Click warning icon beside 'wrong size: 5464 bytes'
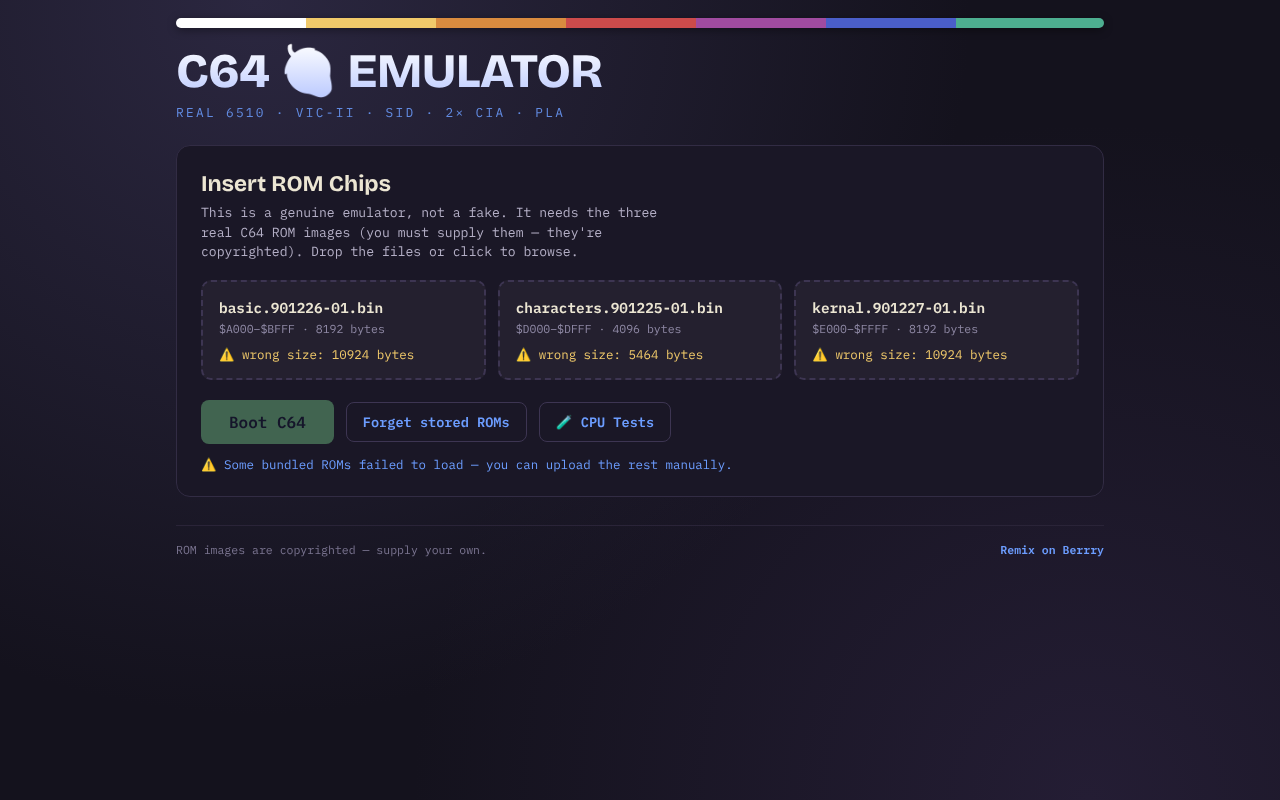1280x800 pixels. coord(523,355)
